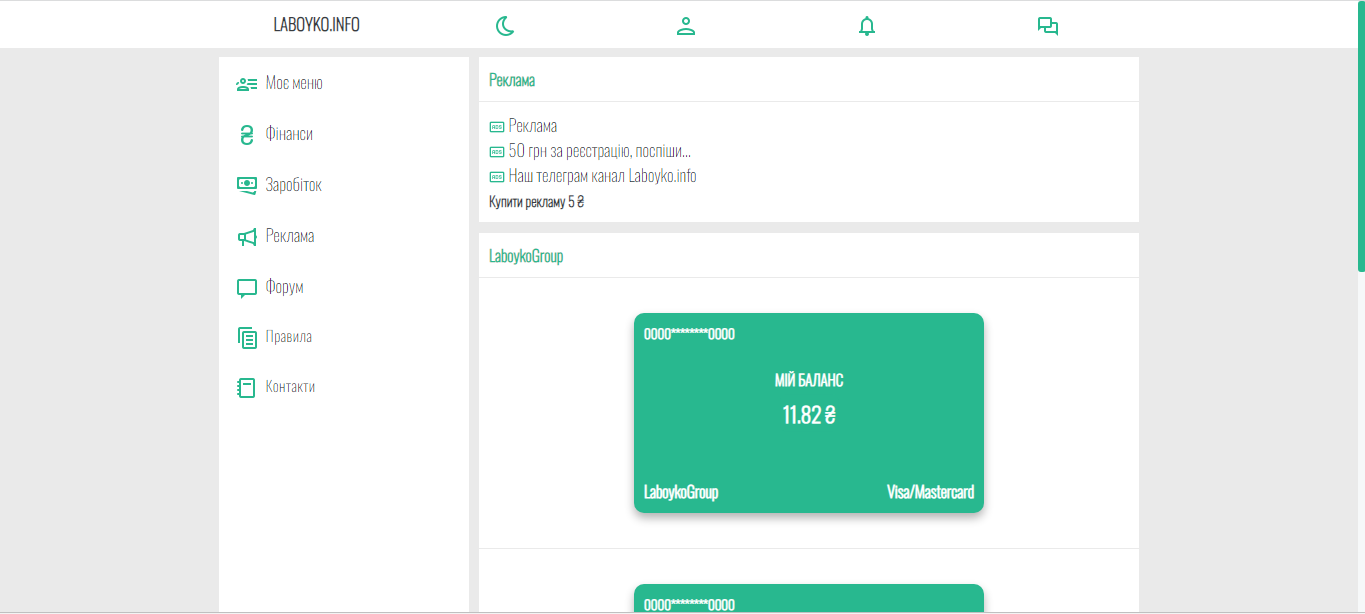Open the Наш телеграм канал Laboyko.info link
Viewport: 1365px width, 614px height.
[602, 176]
